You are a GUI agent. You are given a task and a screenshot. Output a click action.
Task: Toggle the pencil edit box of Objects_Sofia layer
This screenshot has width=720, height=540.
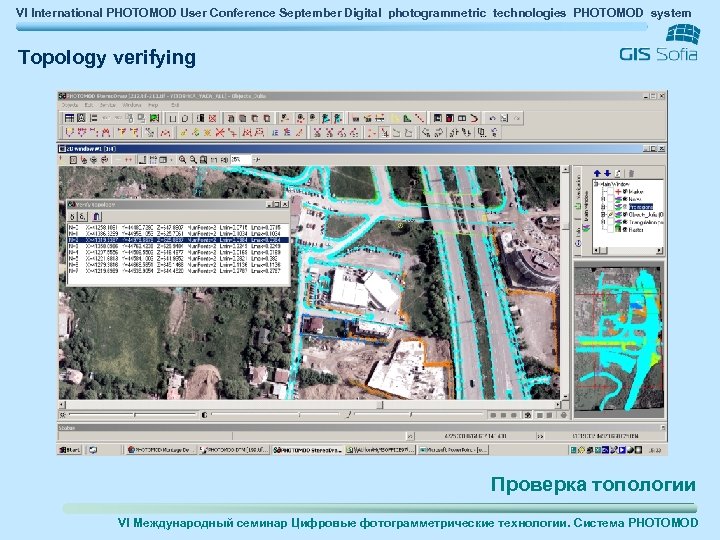pos(610,214)
